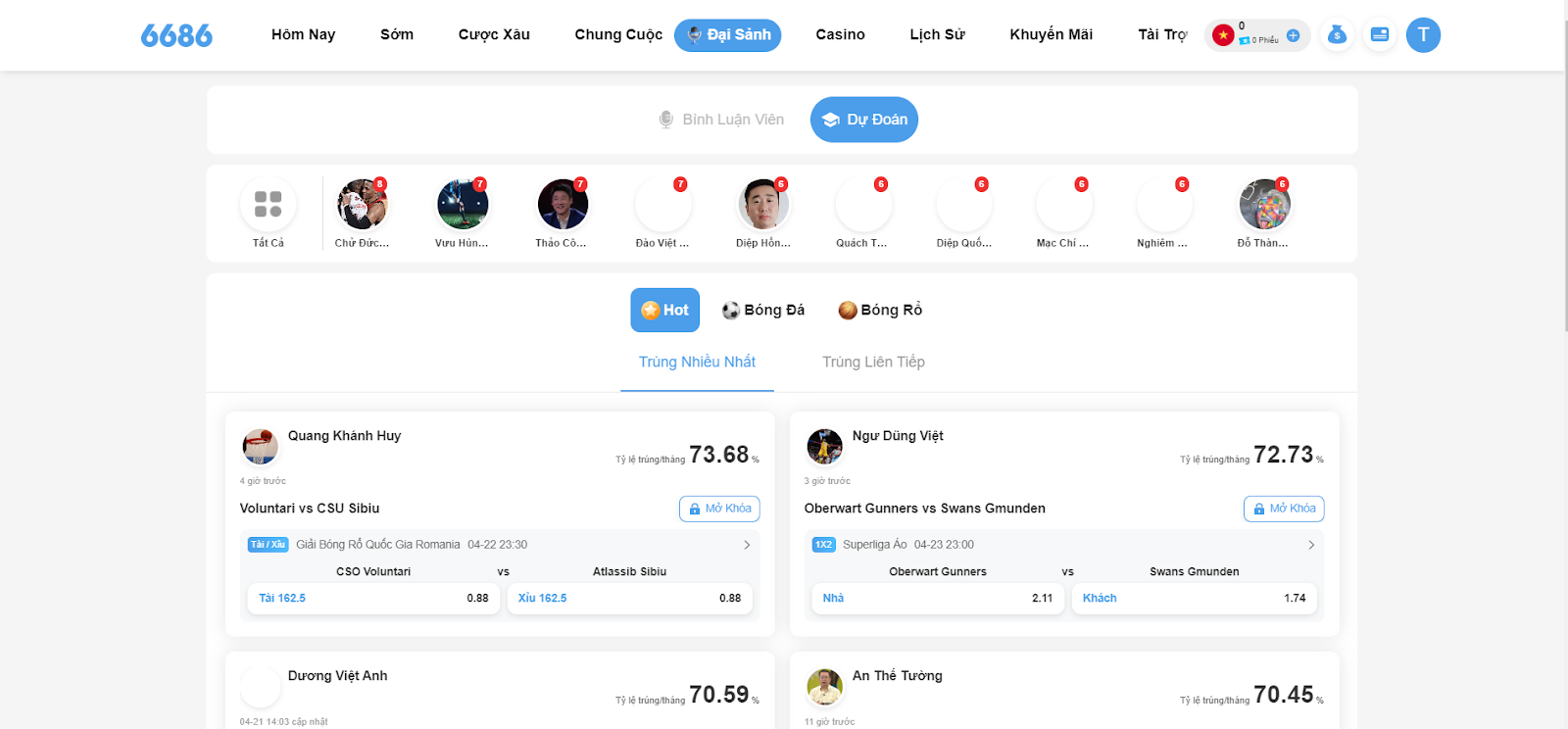Expand the Voluntari match details chevron
The image size is (1568, 729).
point(747,545)
